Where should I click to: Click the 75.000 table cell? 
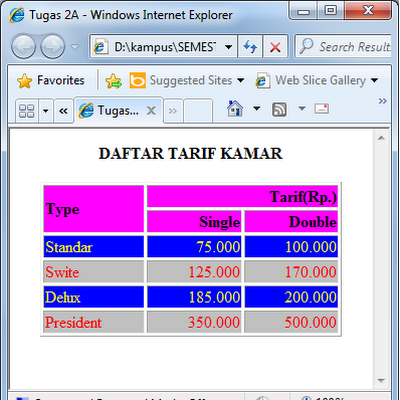pos(194,247)
